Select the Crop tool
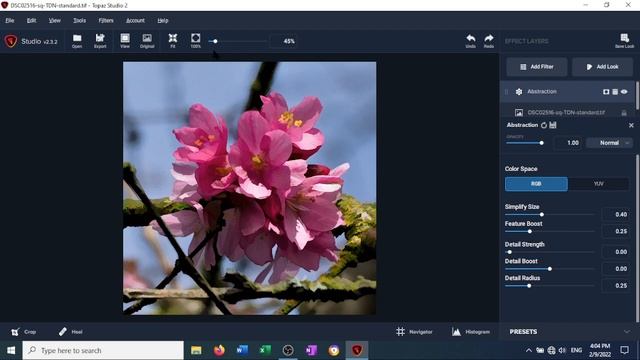The image size is (640, 360). tap(24, 332)
